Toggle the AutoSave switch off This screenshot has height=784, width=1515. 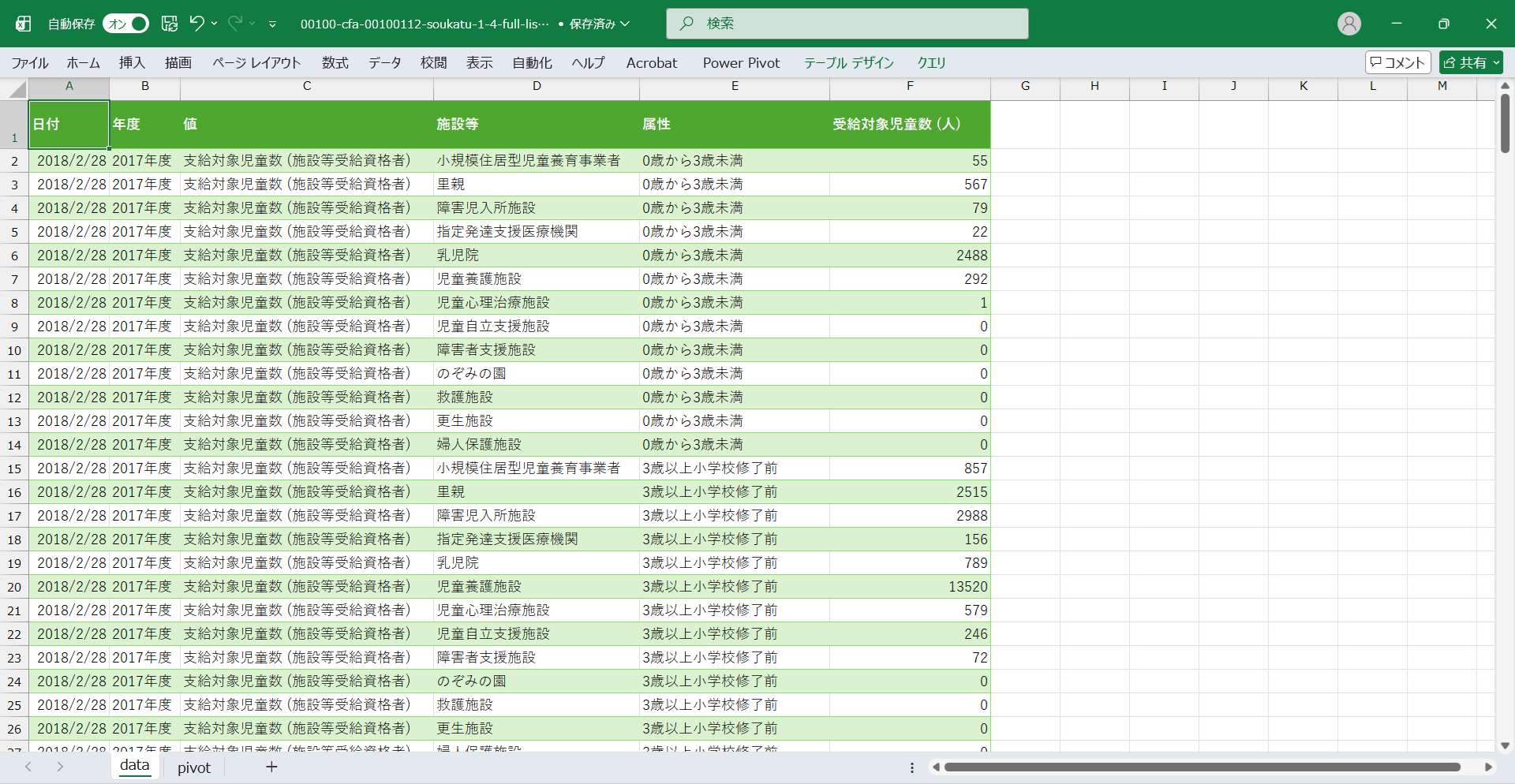(125, 24)
